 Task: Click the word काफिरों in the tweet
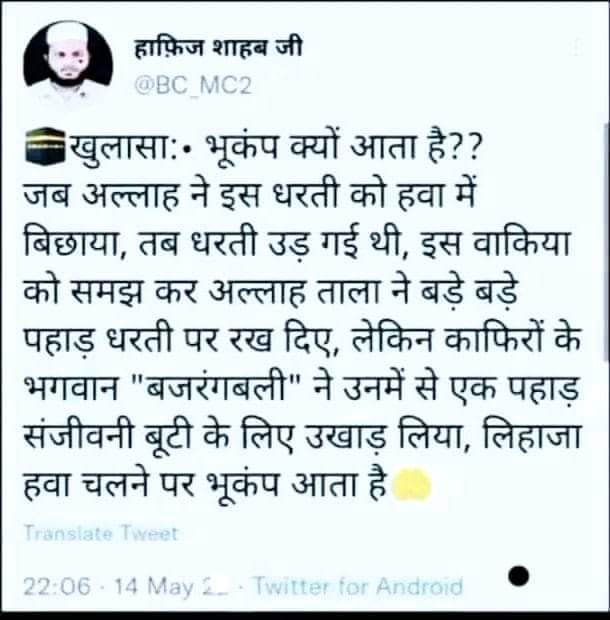coord(492,339)
